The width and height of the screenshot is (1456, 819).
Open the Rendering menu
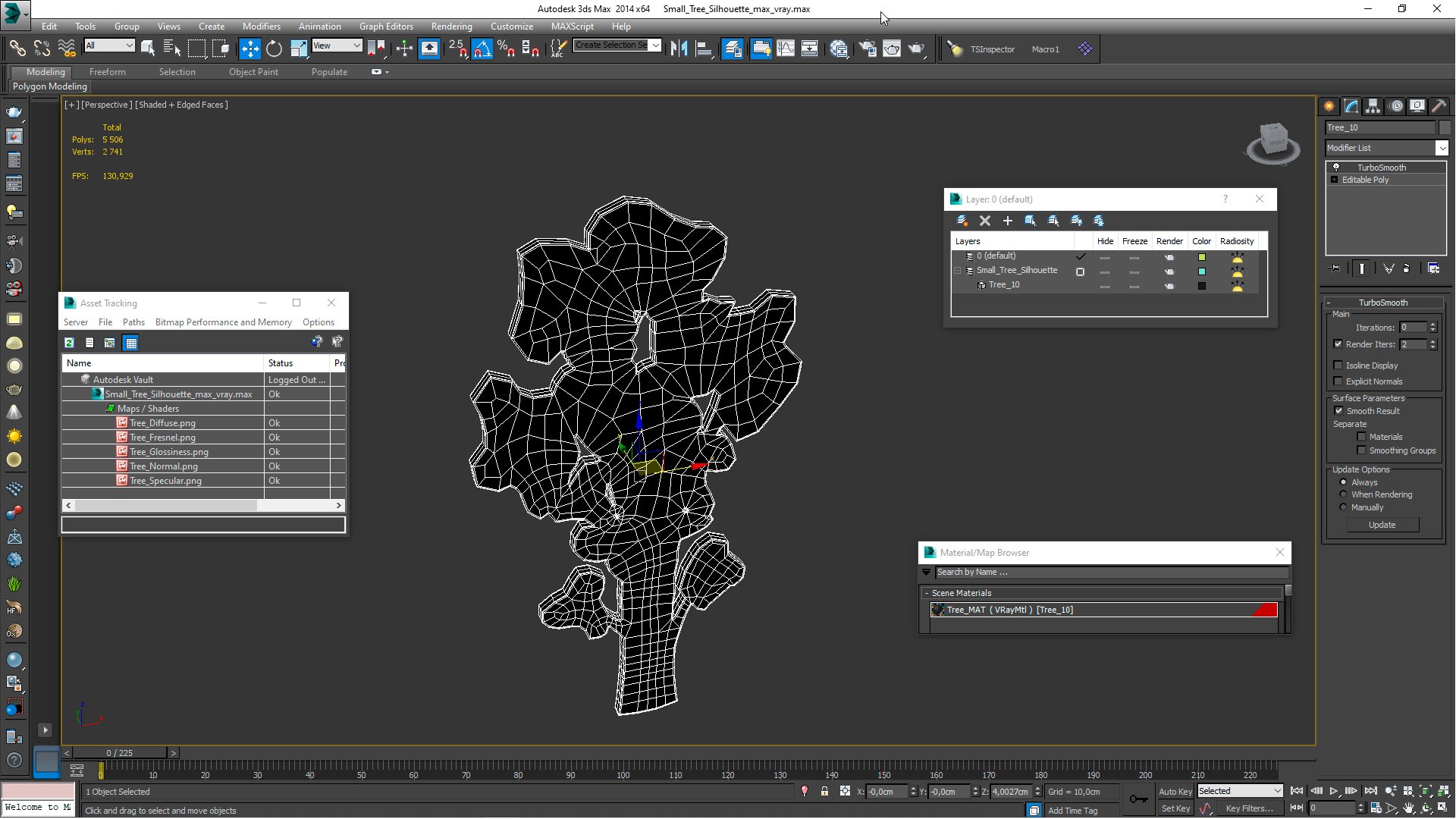click(x=451, y=26)
